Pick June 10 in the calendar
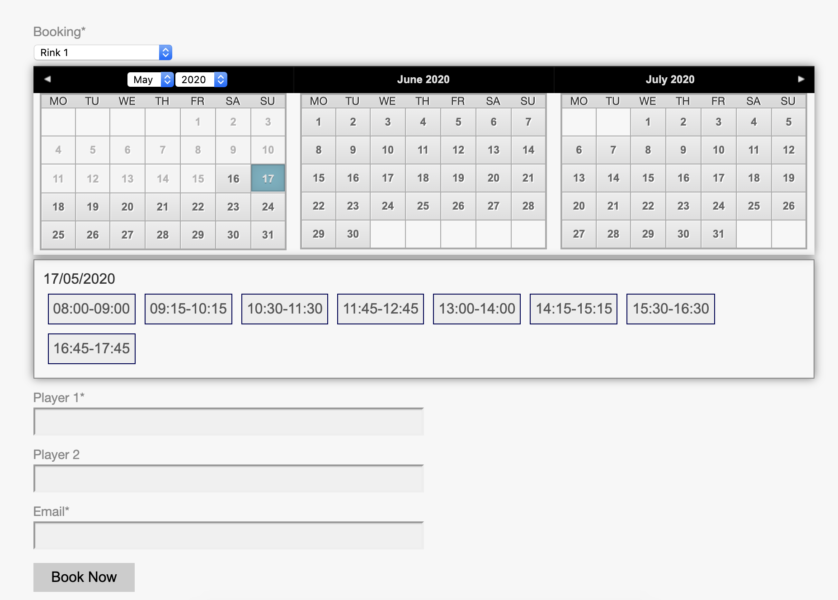This screenshot has height=600, width=838. click(387, 150)
